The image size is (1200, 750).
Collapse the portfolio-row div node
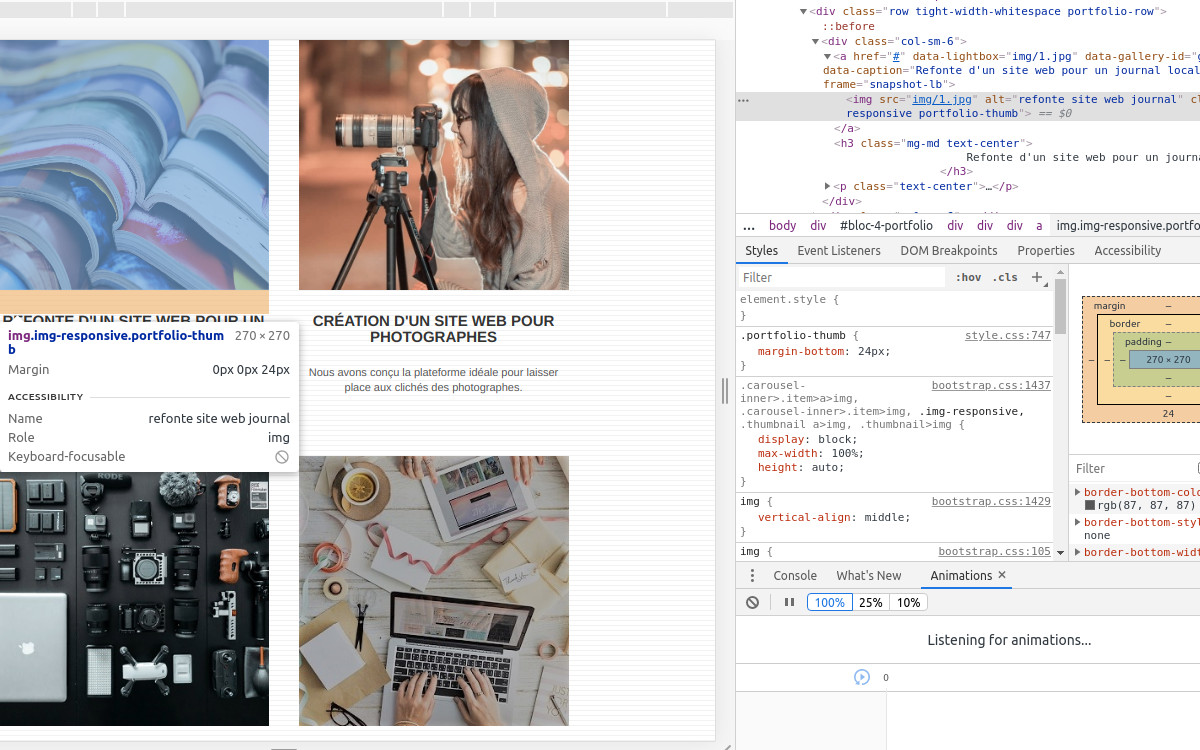click(803, 12)
